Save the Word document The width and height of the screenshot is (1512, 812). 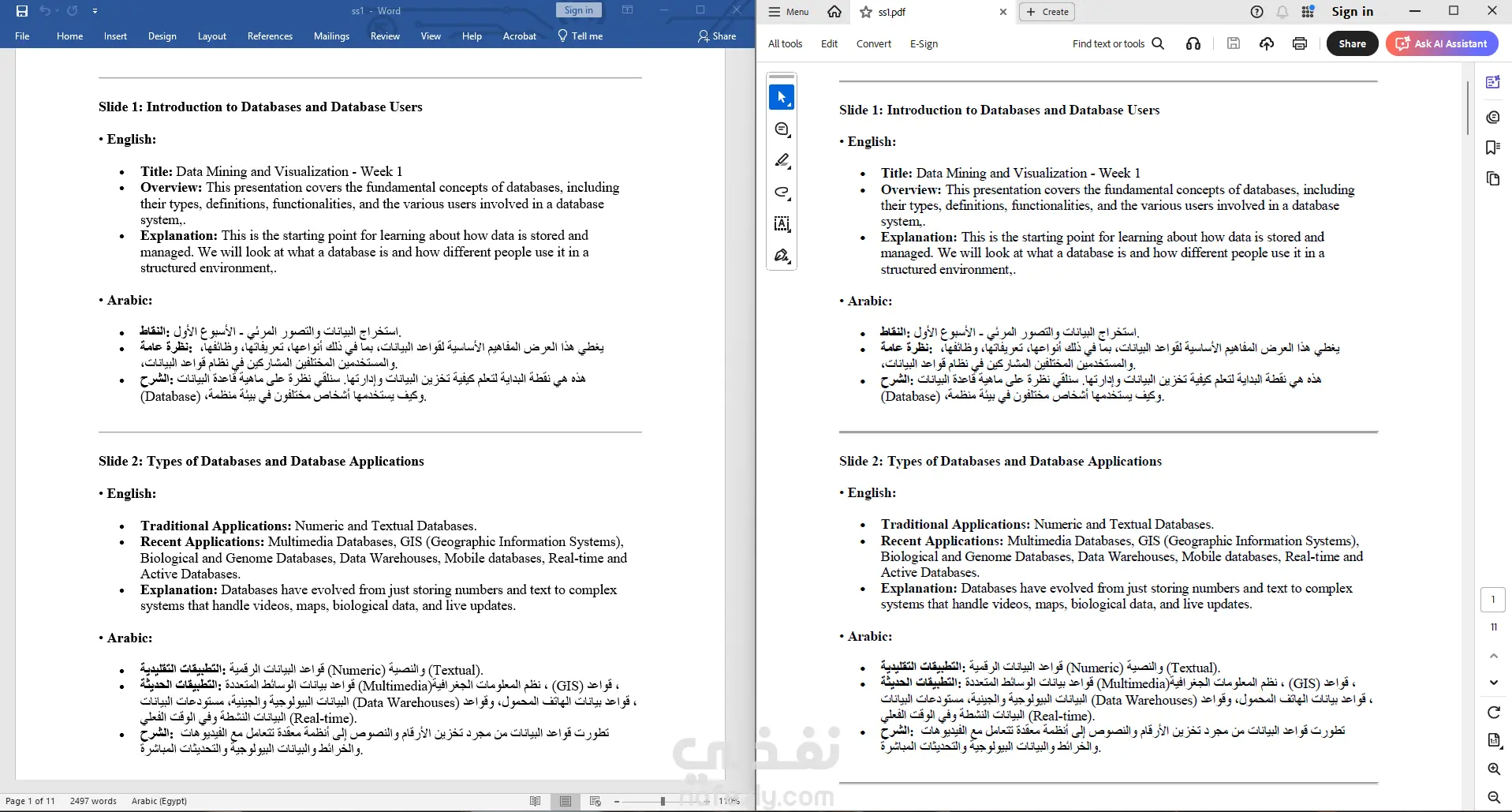click(x=22, y=11)
